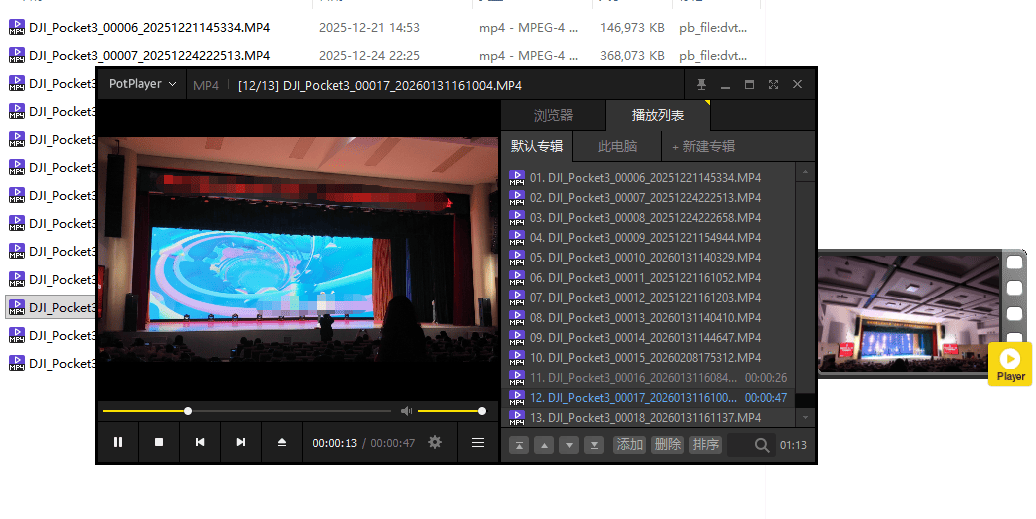This screenshot has height=519, width=1036.
Task: Open the PotPlayer main menu dropdown
Action: [x=142, y=84]
